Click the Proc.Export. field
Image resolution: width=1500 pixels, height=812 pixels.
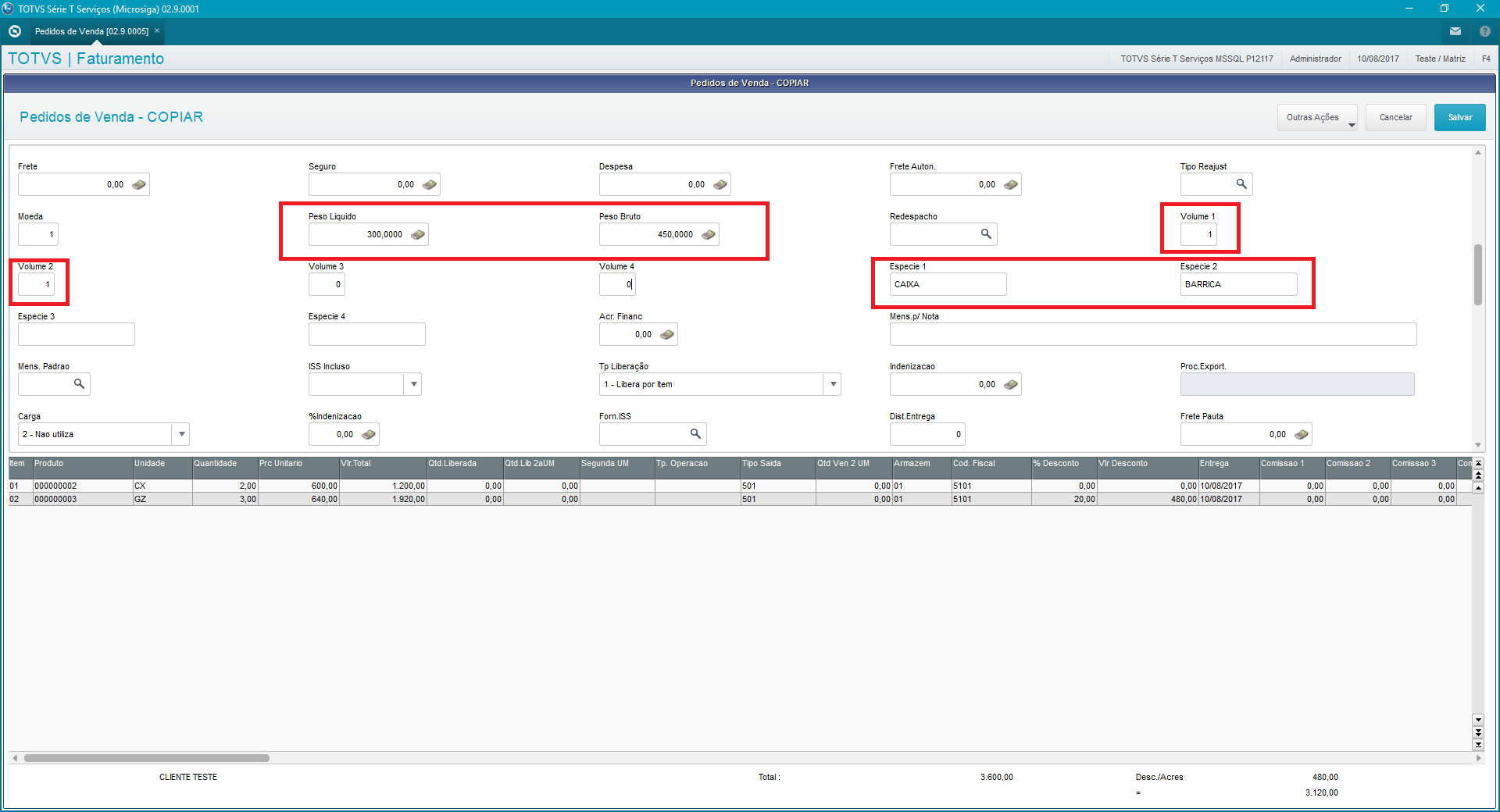pos(1297,384)
